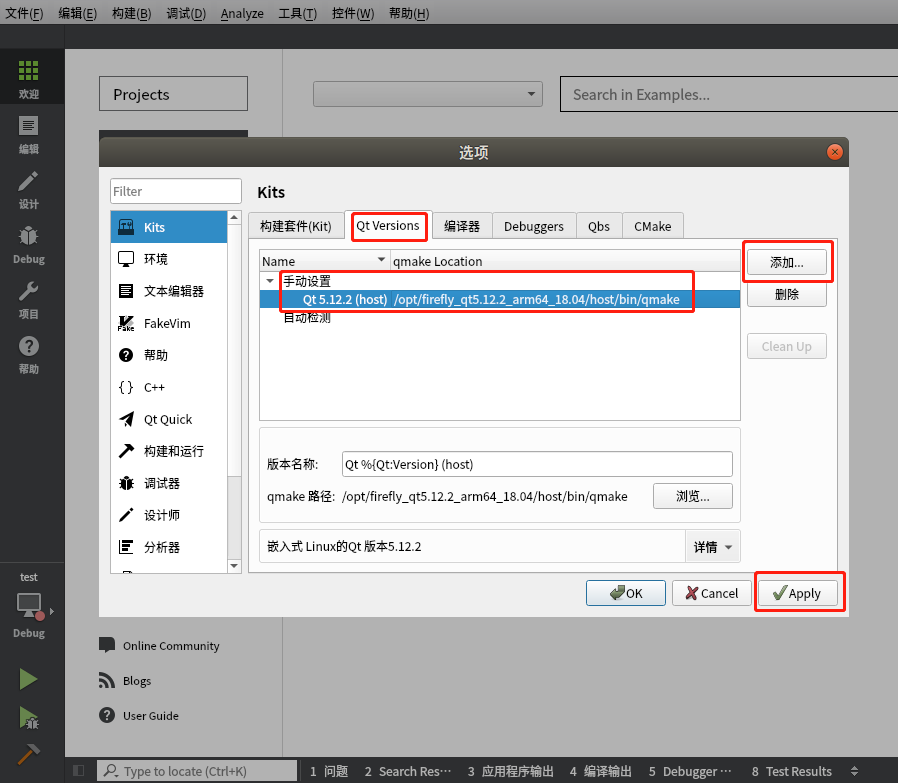Open Blogs link

click(125, 680)
